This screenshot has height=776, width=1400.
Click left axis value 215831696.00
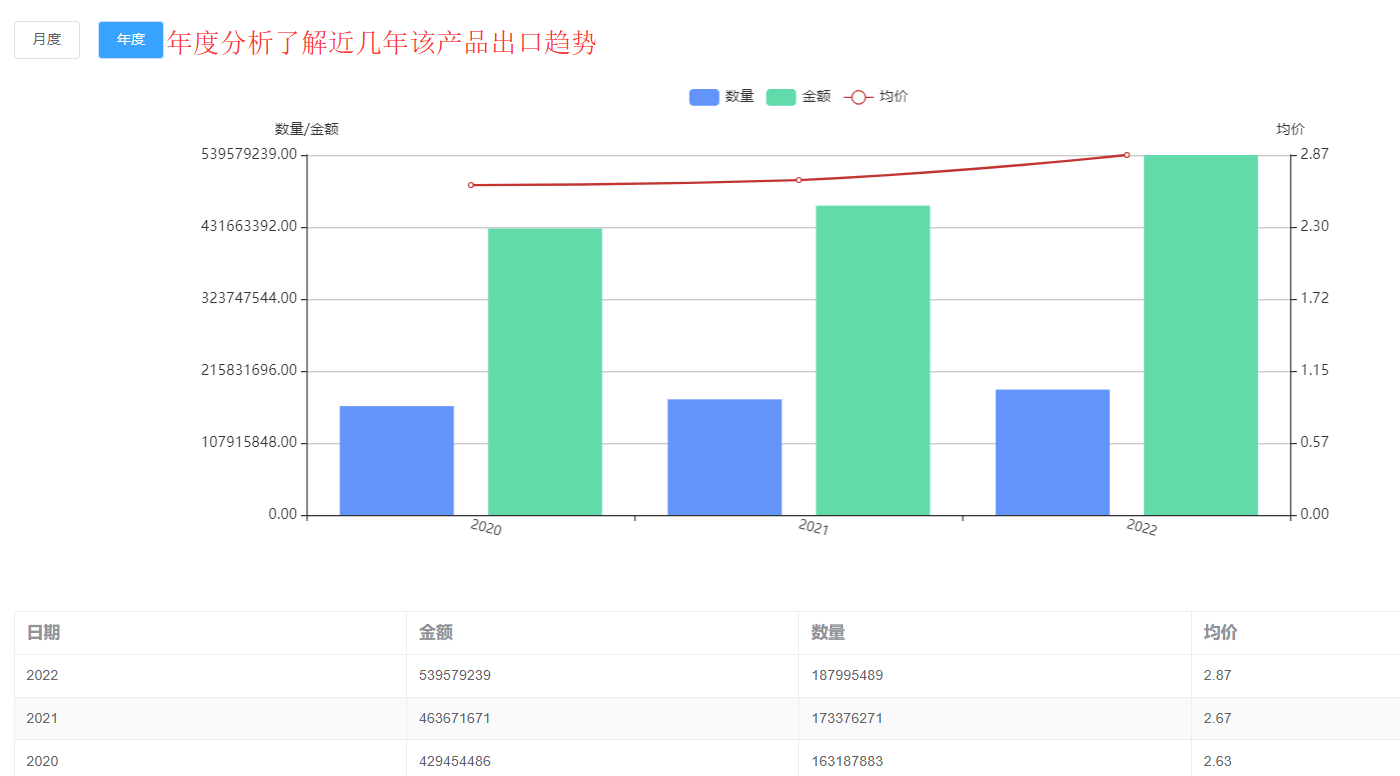249,371
